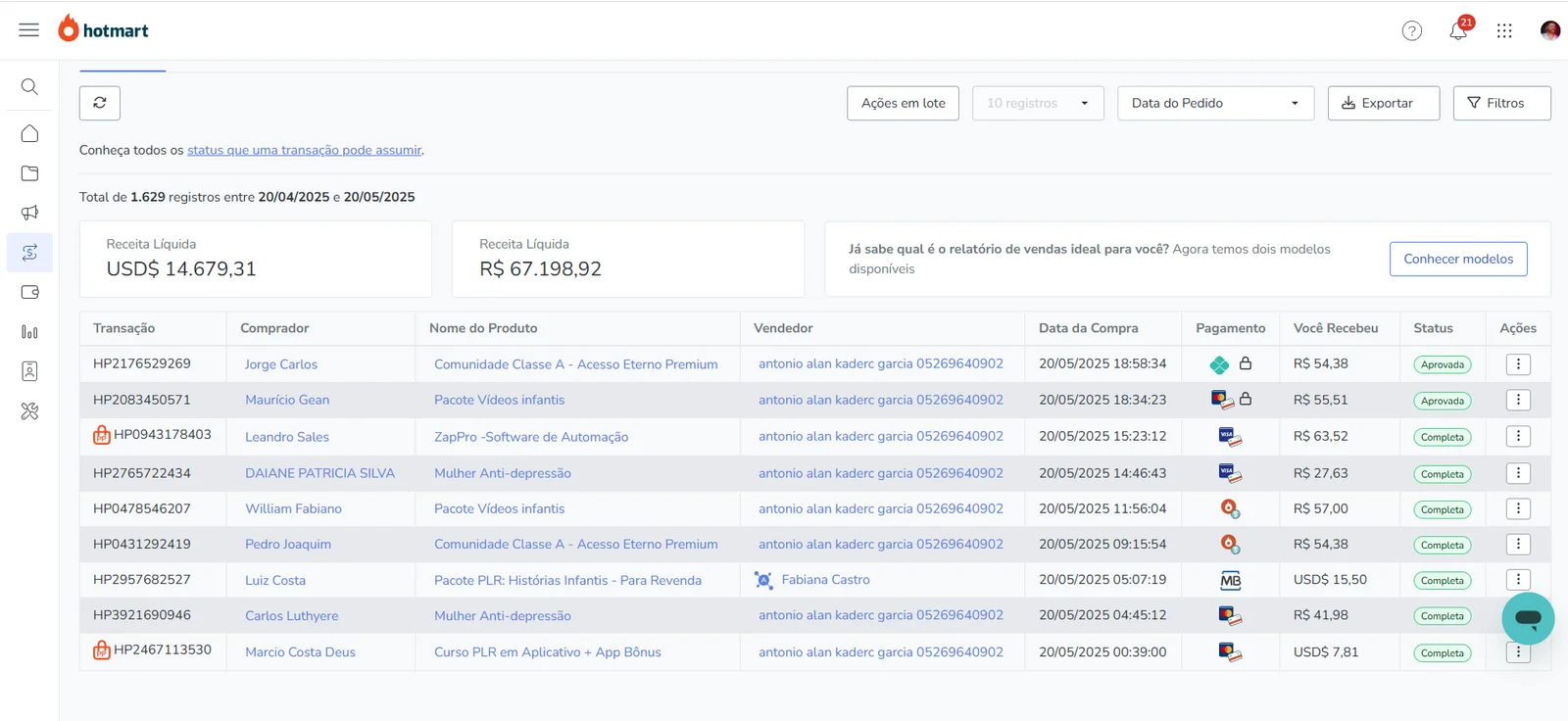Open the bar chart analytics icon
The width and height of the screenshot is (1568, 721).
coord(29,332)
